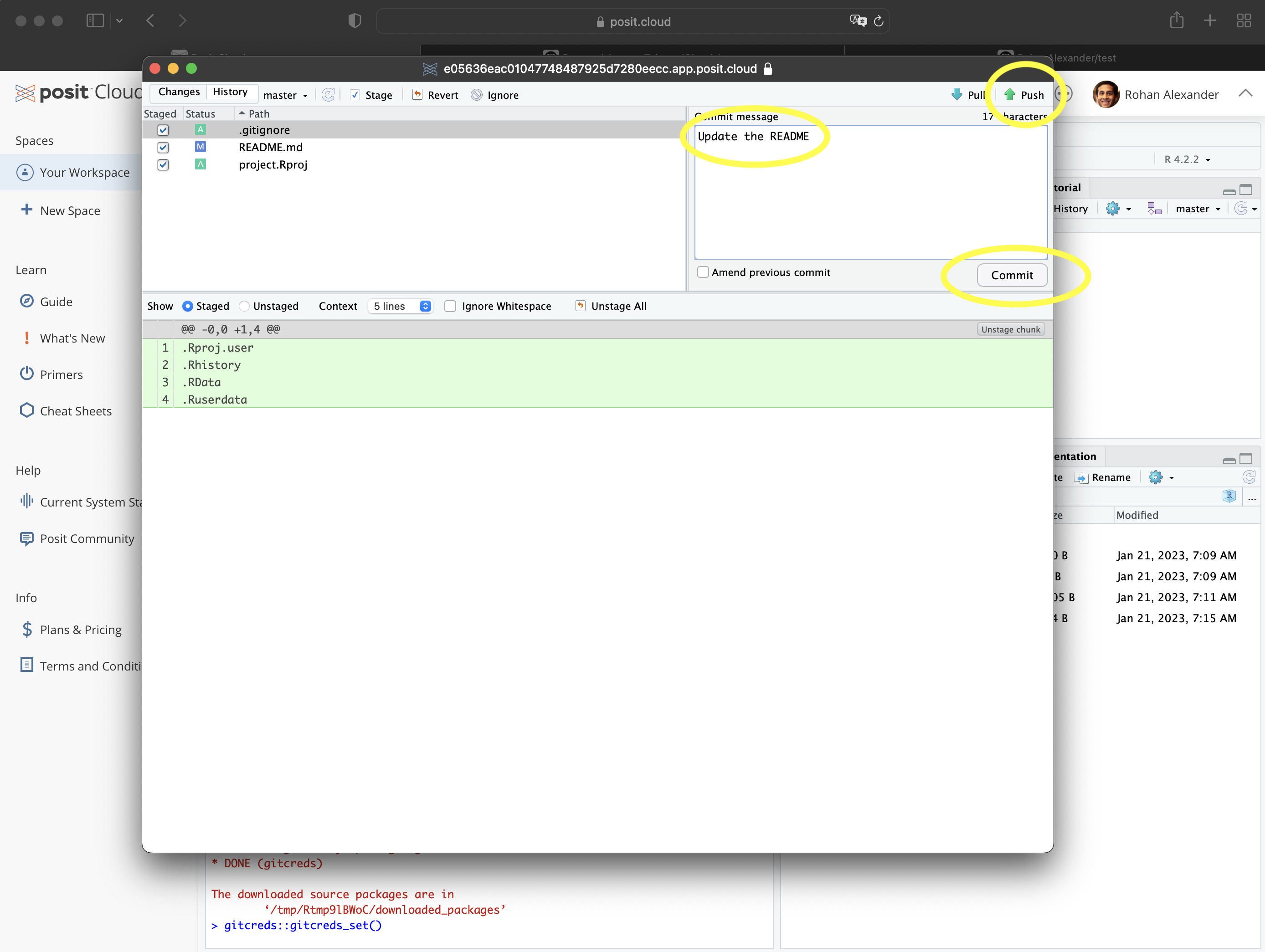Screen dimensions: 1265x952
Task: Click the Ignore icon in toolbar
Action: [x=476, y=95]
